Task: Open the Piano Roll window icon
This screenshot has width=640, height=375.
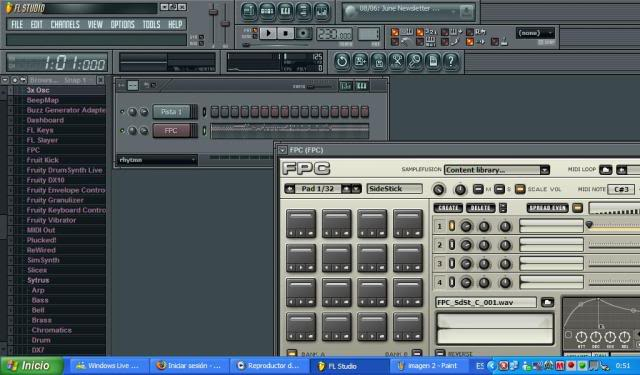Action: [285, 11]
